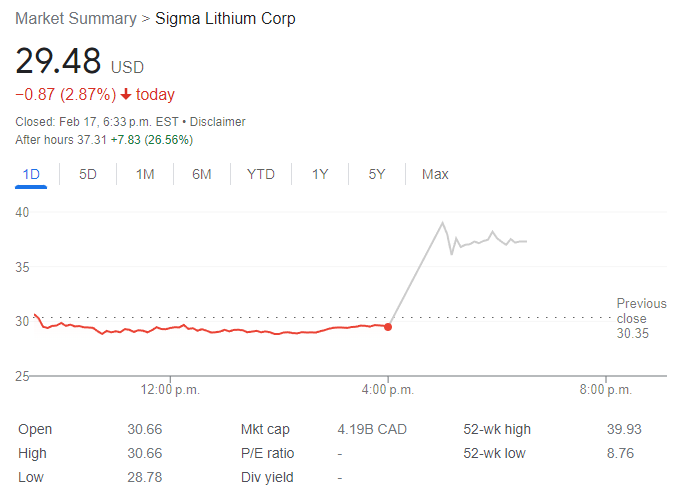Click the Sigma Lithium Corp title
Screen dimensions: 695x491
[225, 19]
